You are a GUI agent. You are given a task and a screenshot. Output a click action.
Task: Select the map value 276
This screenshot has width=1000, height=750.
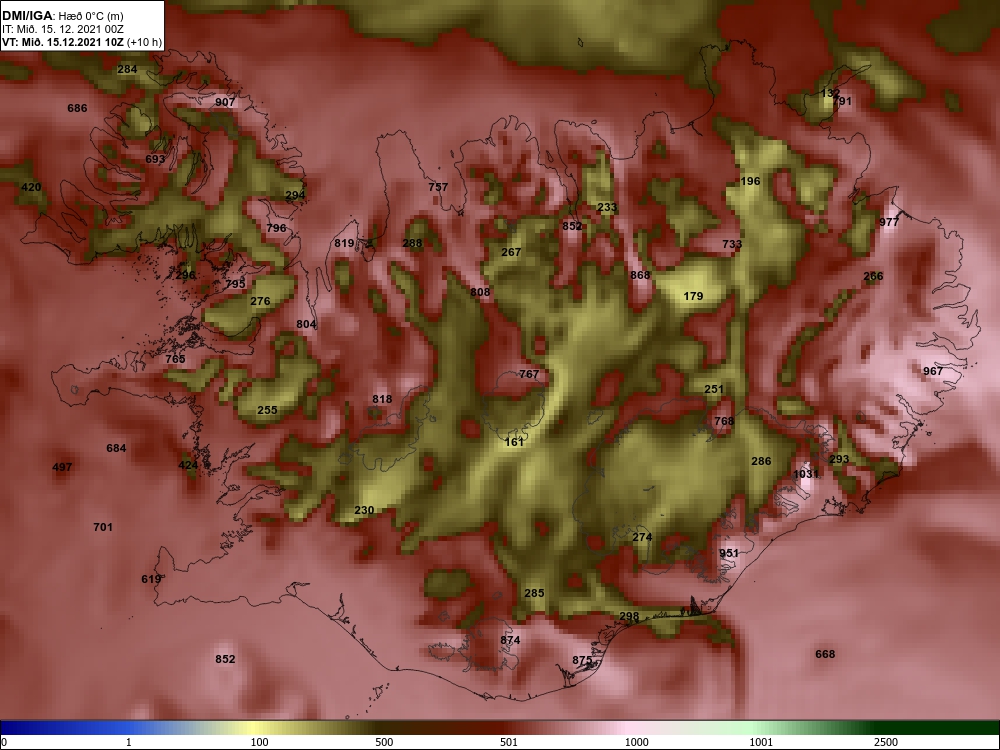[260, 301]
